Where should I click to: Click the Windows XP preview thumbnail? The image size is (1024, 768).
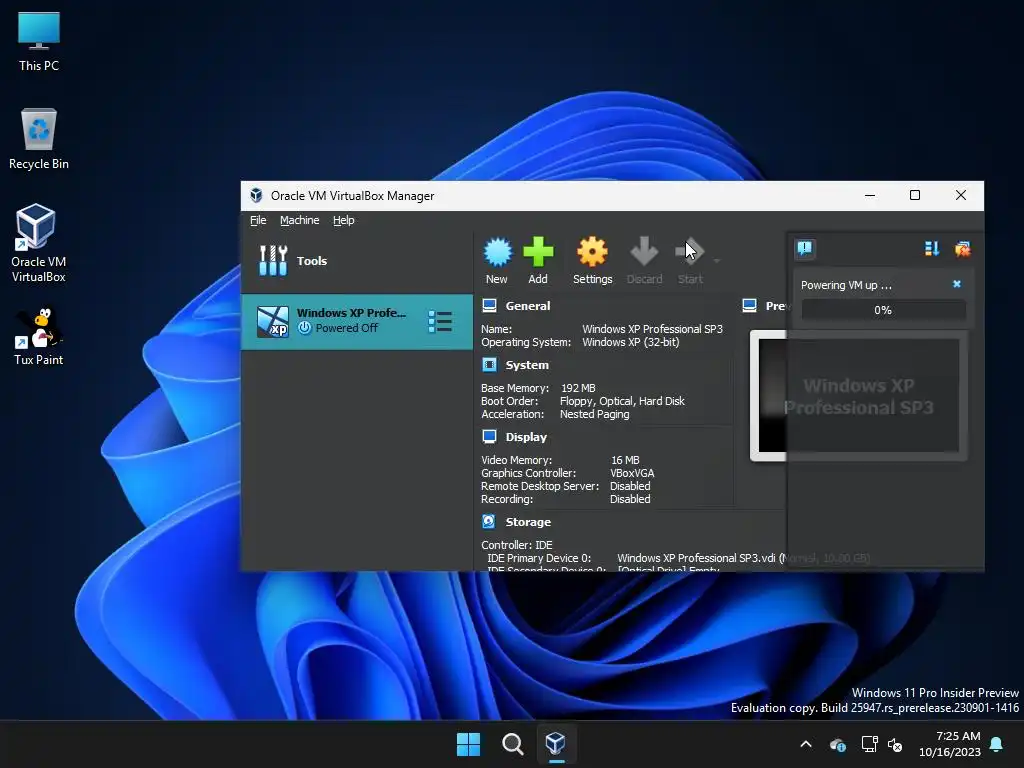click(x=858, y=396)
